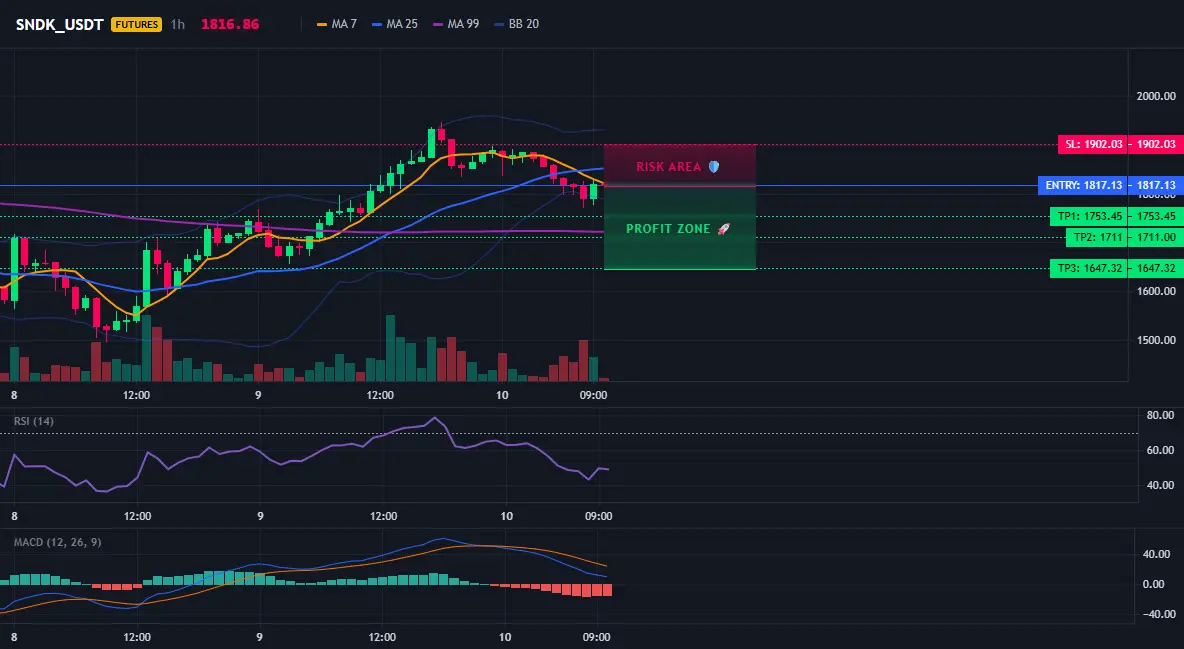
Task: Click the green PROFIT ZONE rectangle
Action: tap(680, 228)
